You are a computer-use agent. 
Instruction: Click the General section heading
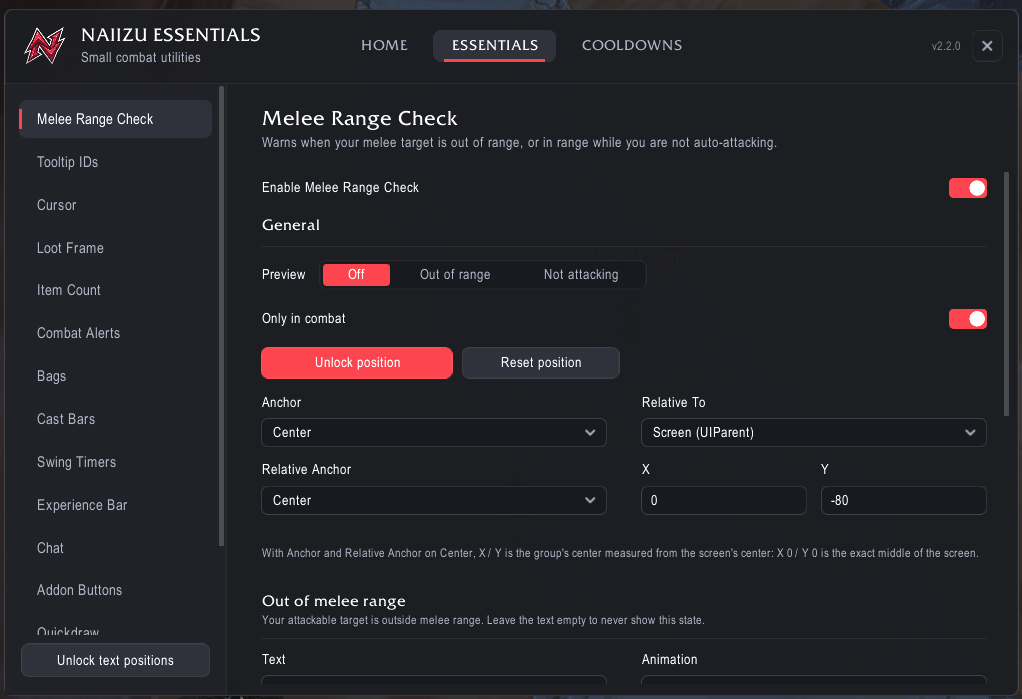tap(291, 225)
